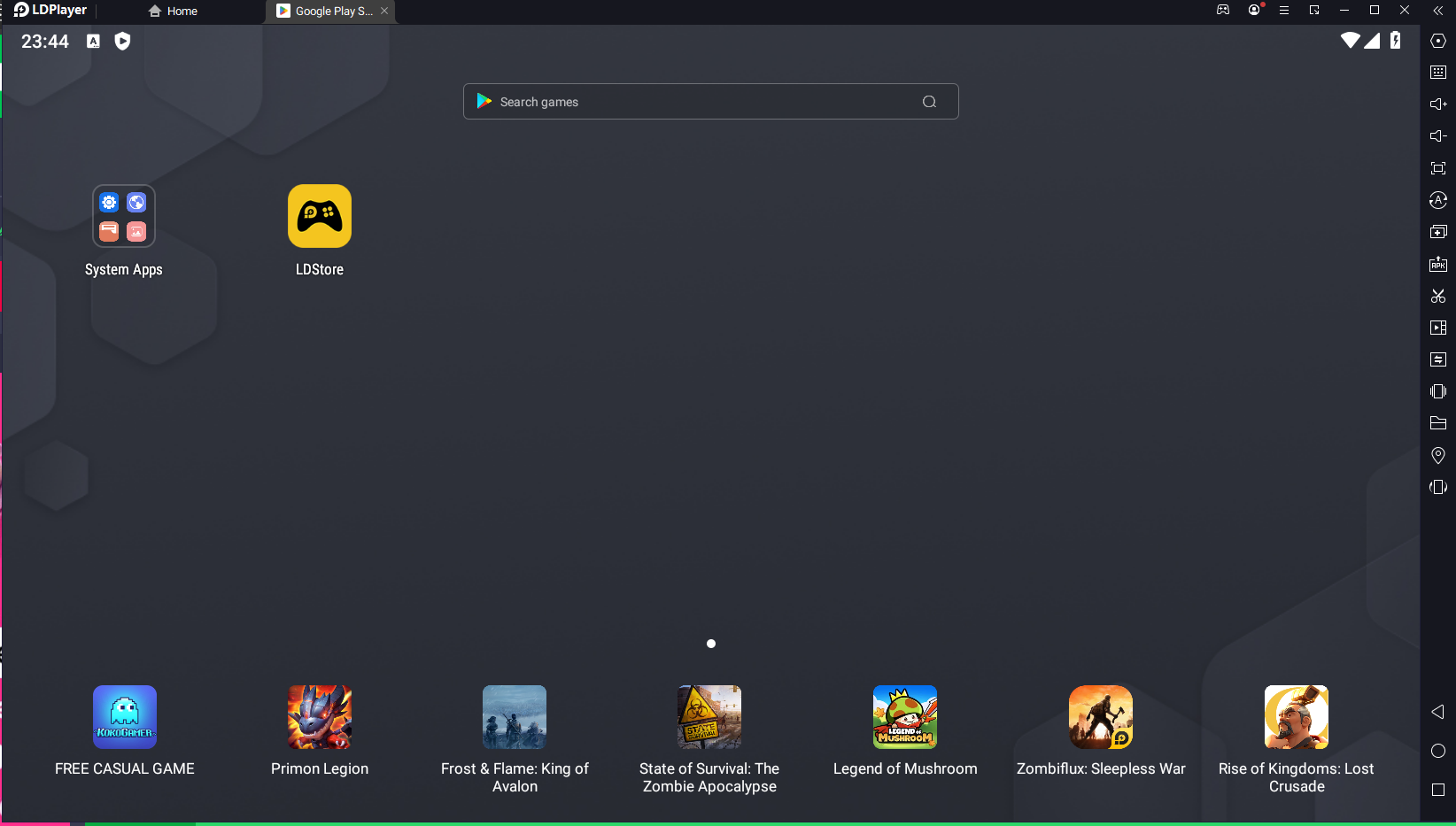Click the LDPlayer logo in title bar

tap(50, 11)
